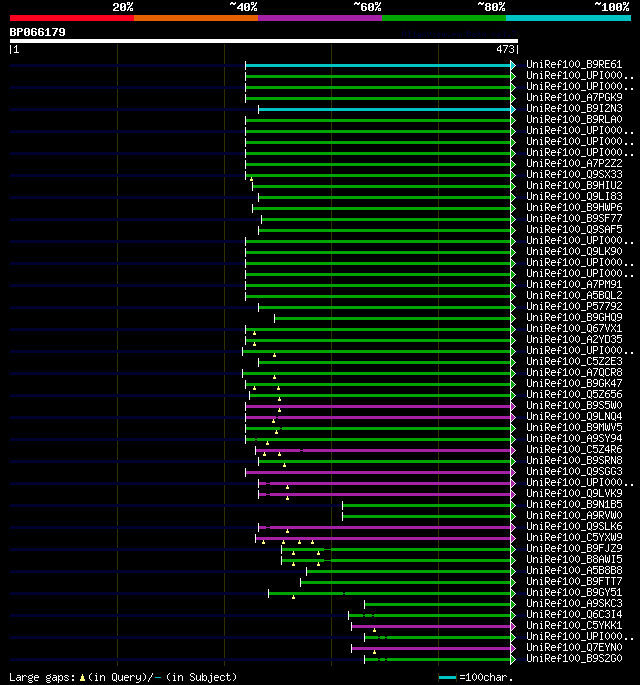Select the UniRef100_B9S5W0 label

[574, 405]
